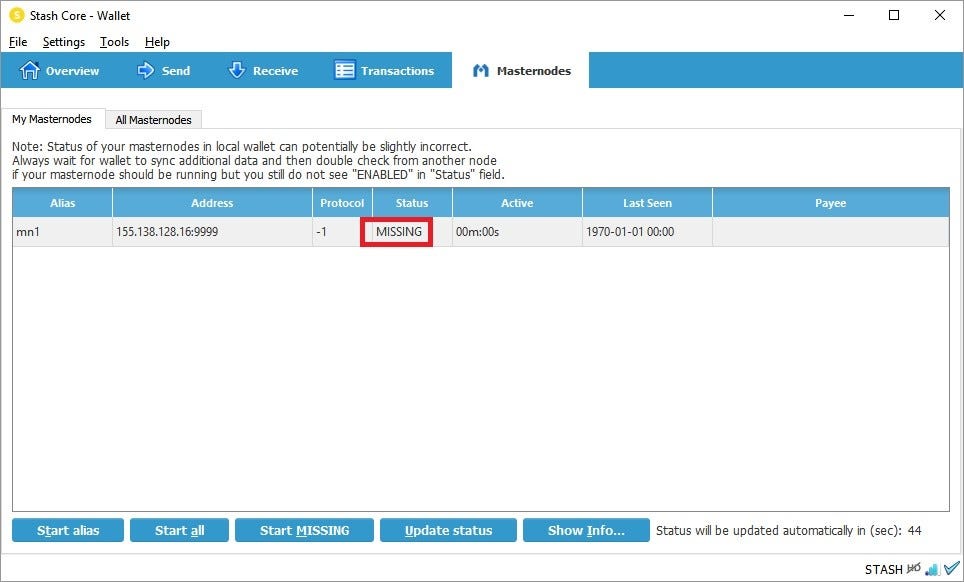This screenshot has height=582, width=964.
Task: Click the Update status button
Action: (x=448, y=530)
